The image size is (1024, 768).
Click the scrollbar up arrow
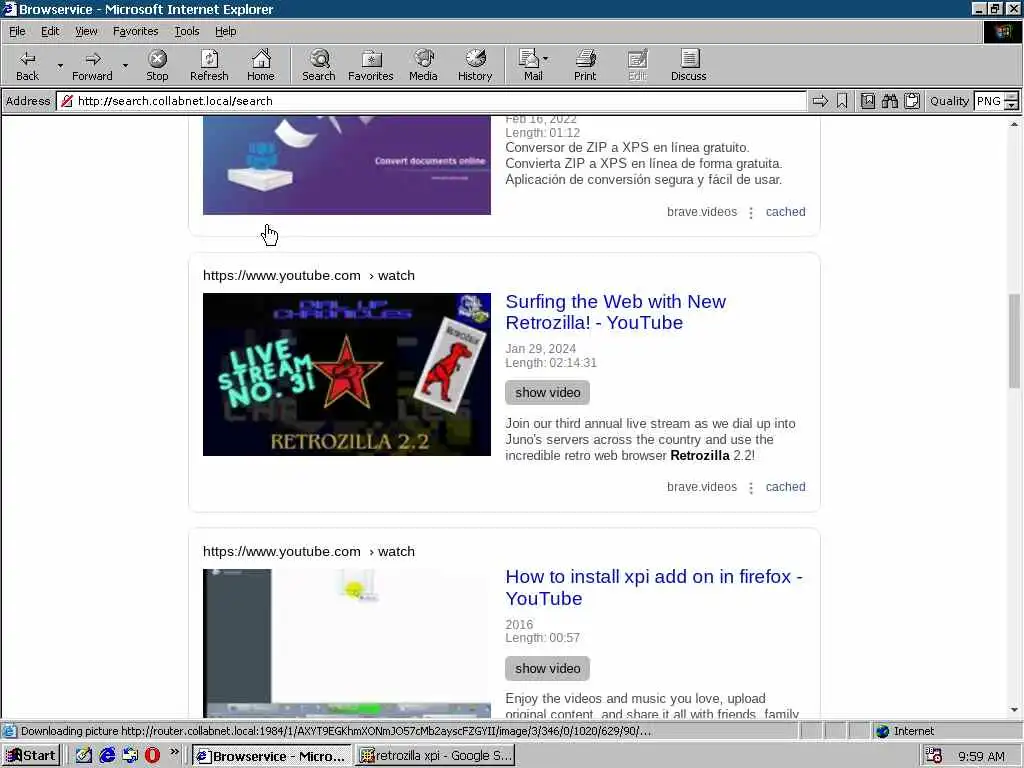pos(1014,123)
